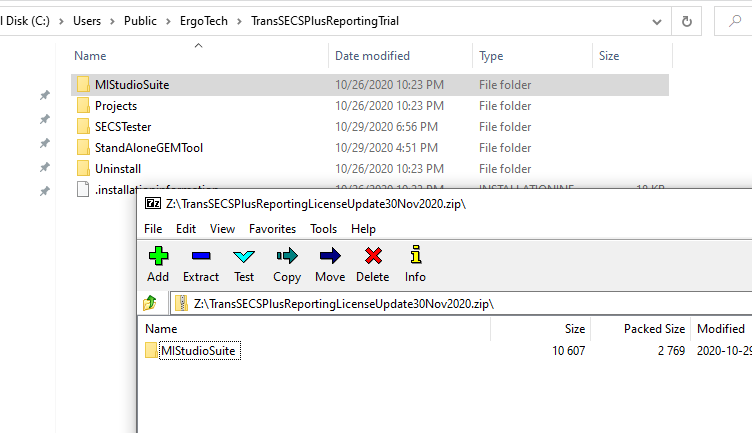Select the Projects folder name
This screenshot has width=752, height=433.
tap(116, 106)
